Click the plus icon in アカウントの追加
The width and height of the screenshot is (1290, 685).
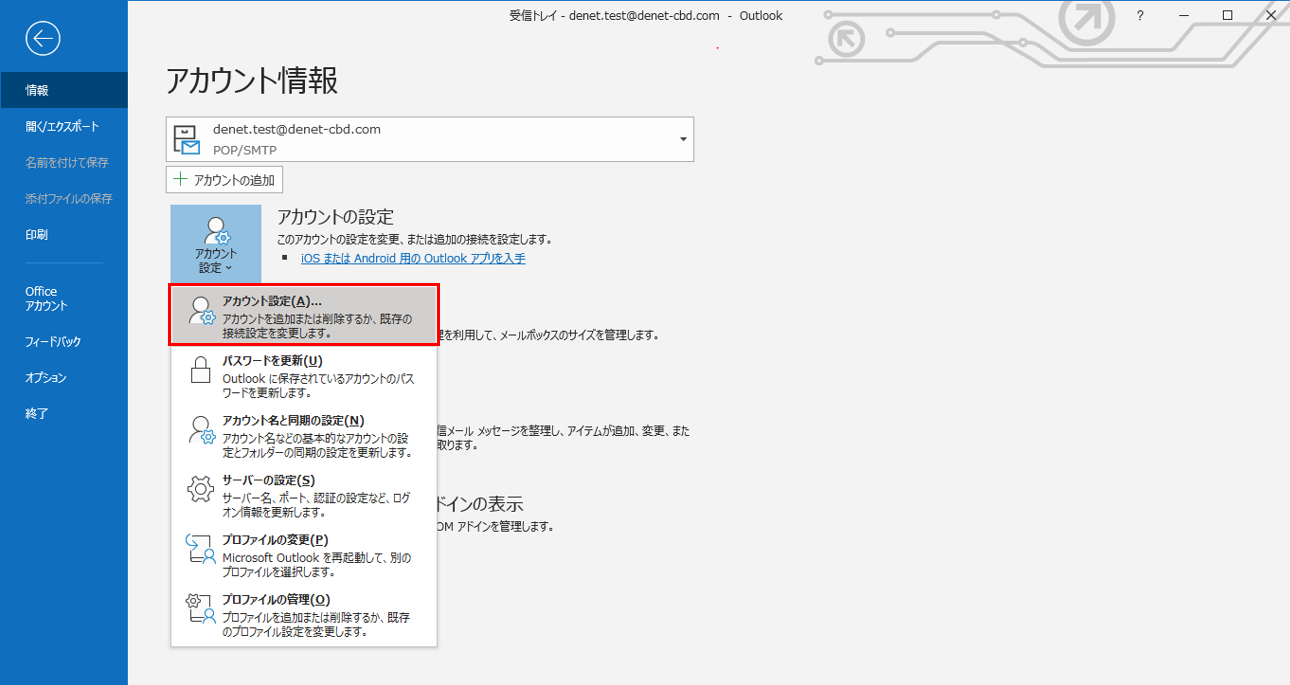click(x=180, y=179)
